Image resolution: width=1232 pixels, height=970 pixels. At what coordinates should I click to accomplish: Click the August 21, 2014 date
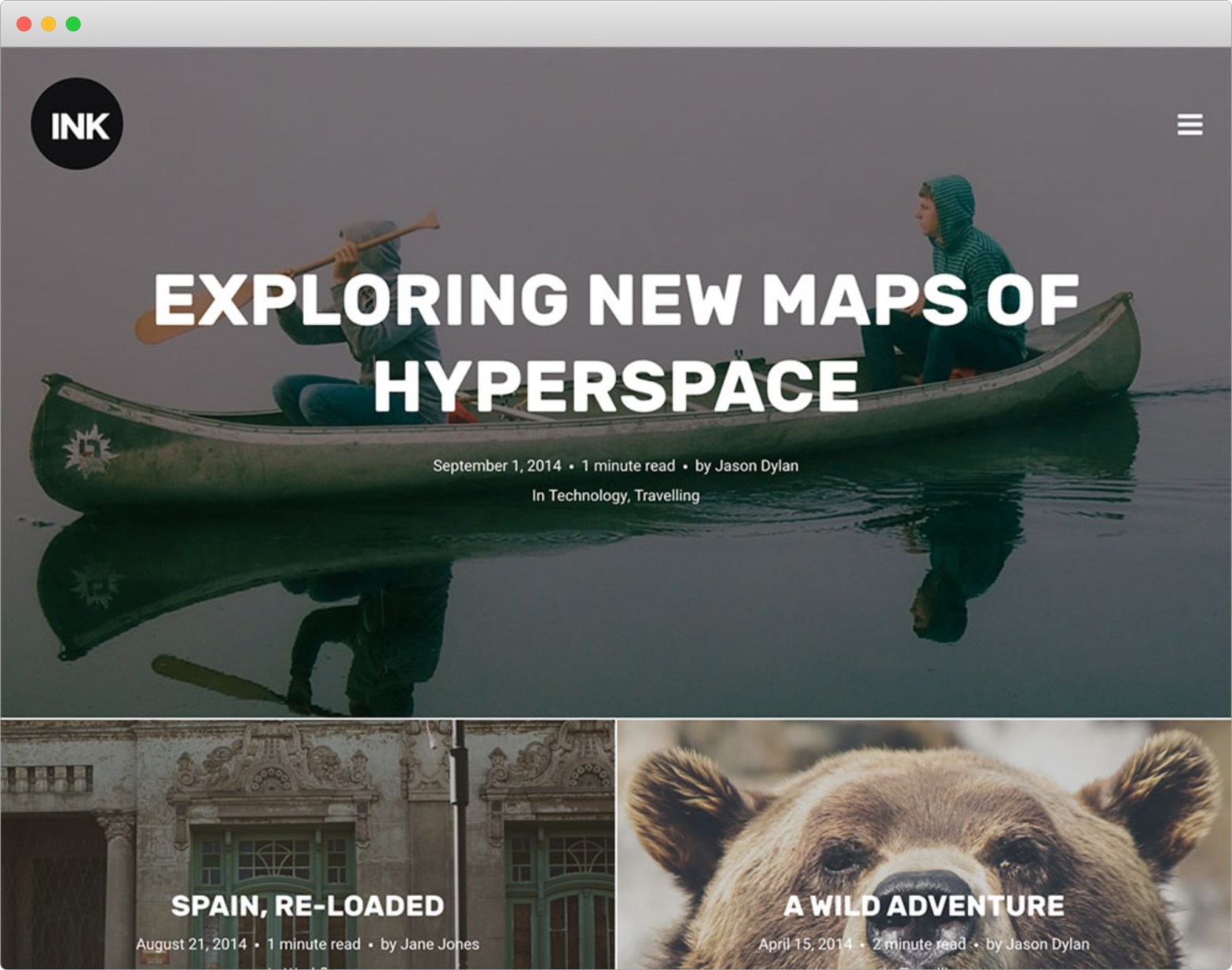click(x=191, y=944)
